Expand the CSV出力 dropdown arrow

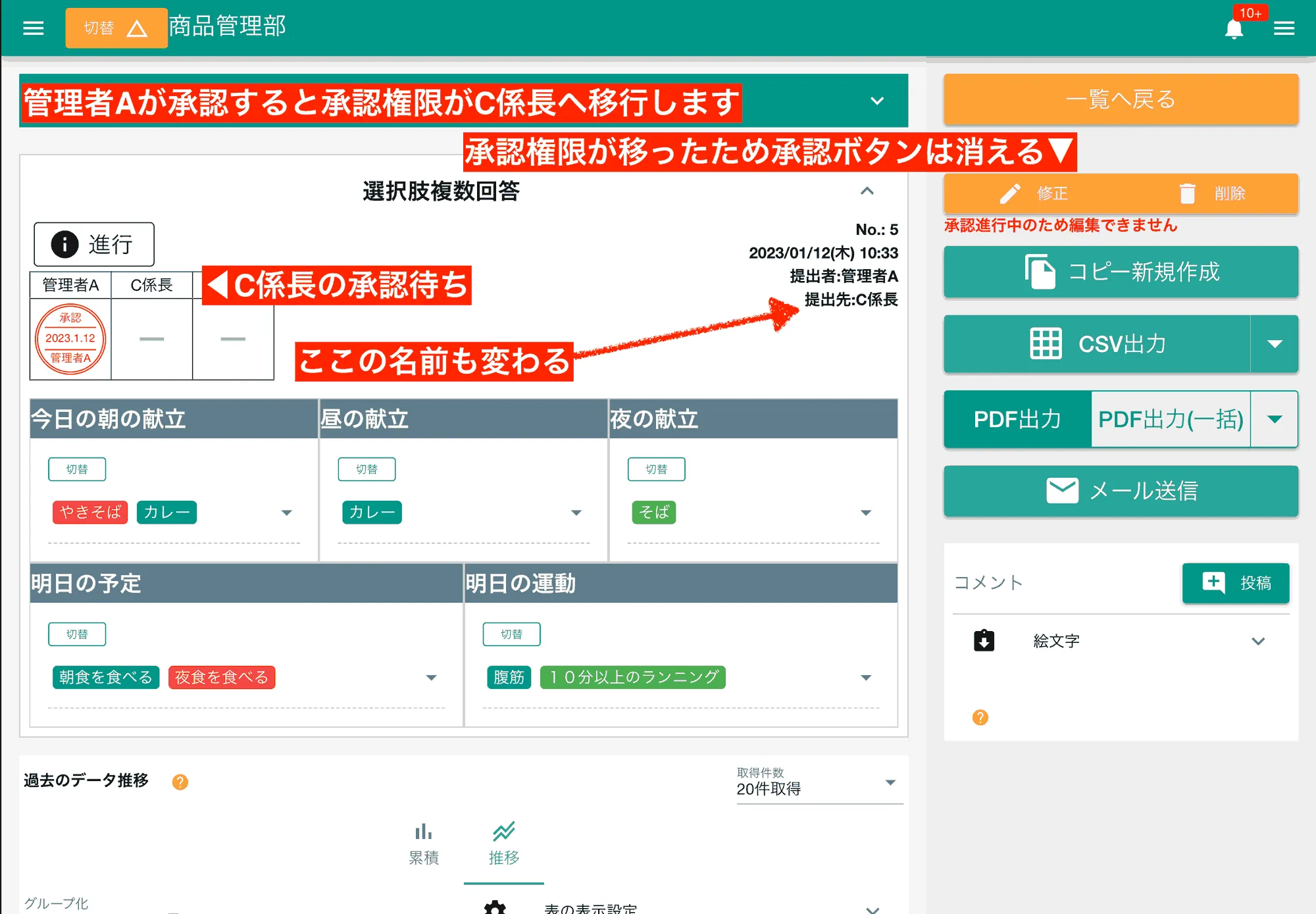(1275, 343)
